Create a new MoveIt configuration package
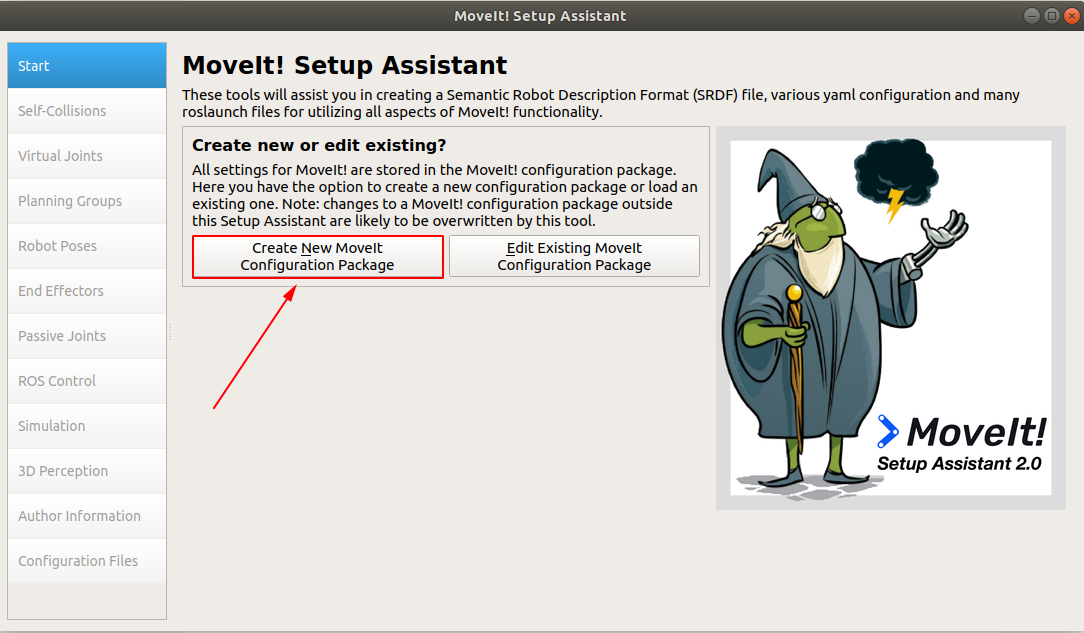 (317, 257)
